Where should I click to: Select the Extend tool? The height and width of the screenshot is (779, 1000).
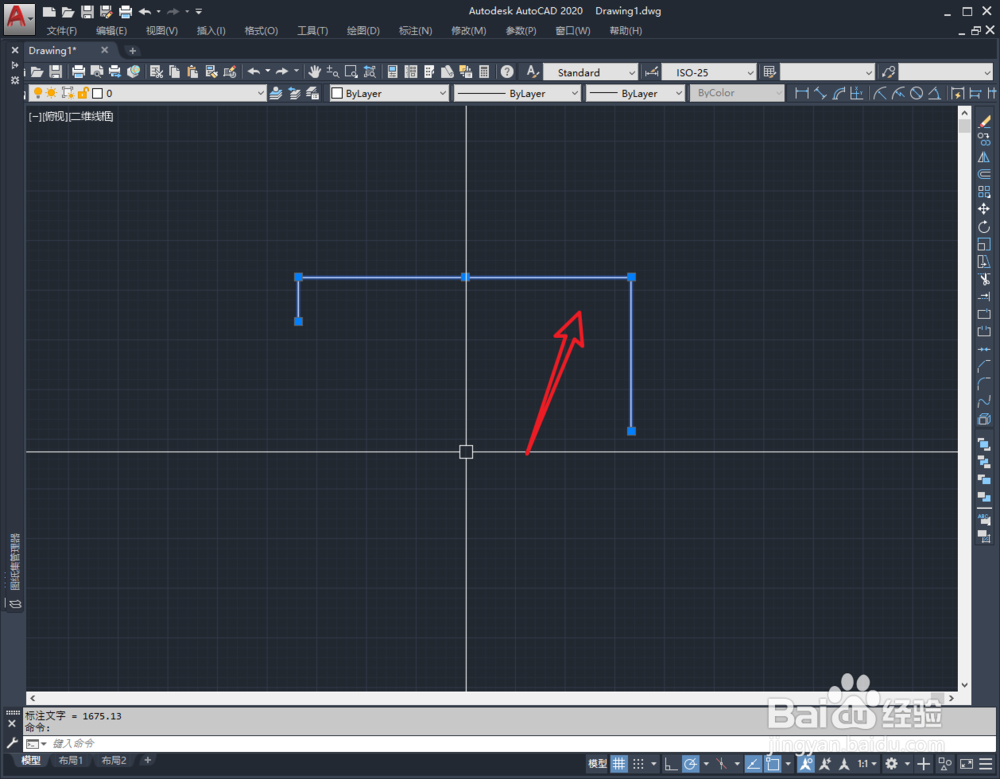point(984,297)
